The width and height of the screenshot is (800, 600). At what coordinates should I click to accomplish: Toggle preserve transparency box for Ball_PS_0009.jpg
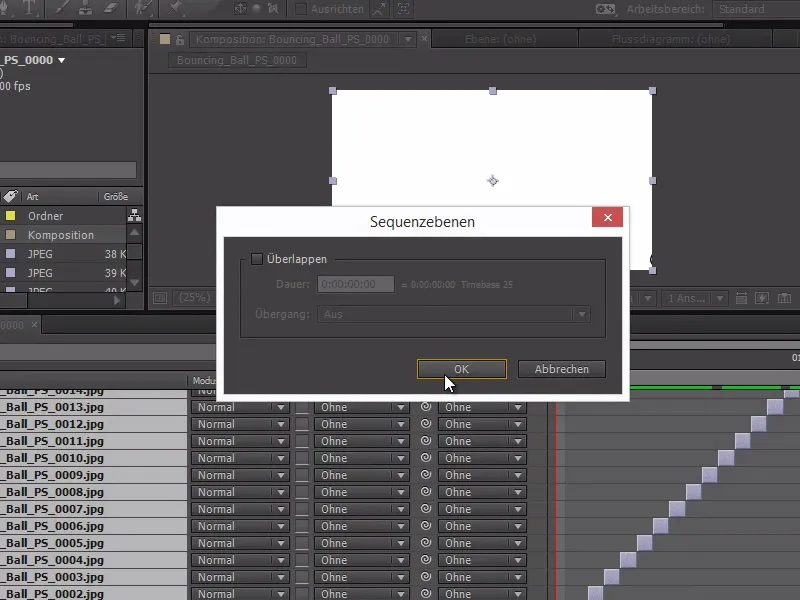pyautogui.click(x=302, y=475)
